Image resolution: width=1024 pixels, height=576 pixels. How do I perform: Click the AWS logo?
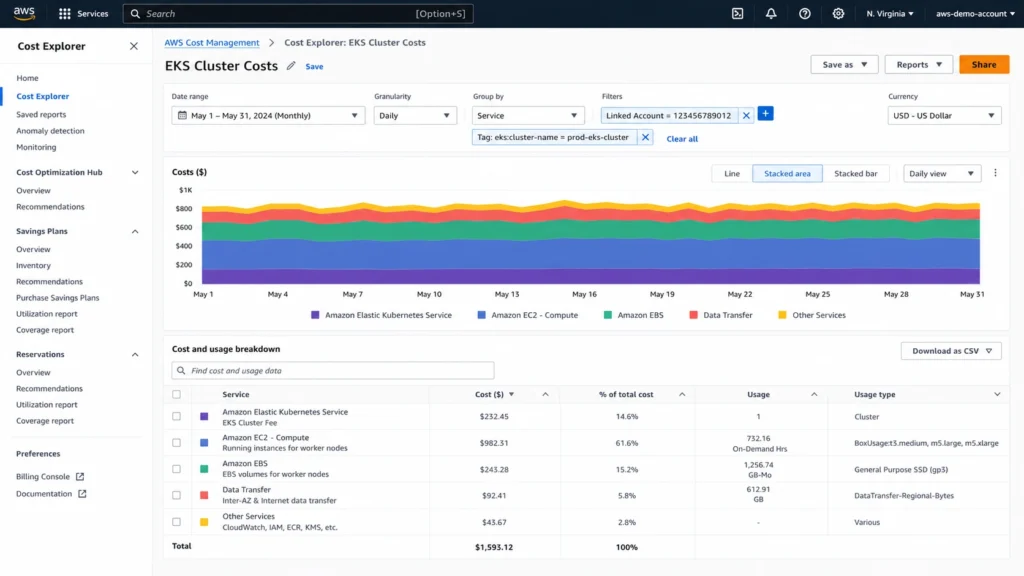(x=24, y=14)
